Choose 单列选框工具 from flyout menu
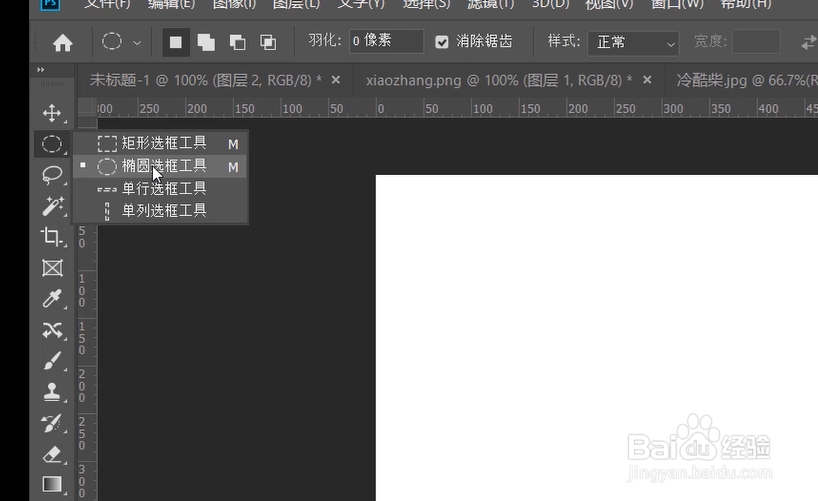This screenshot has height=501, width=818. click(x=160, y=211)
